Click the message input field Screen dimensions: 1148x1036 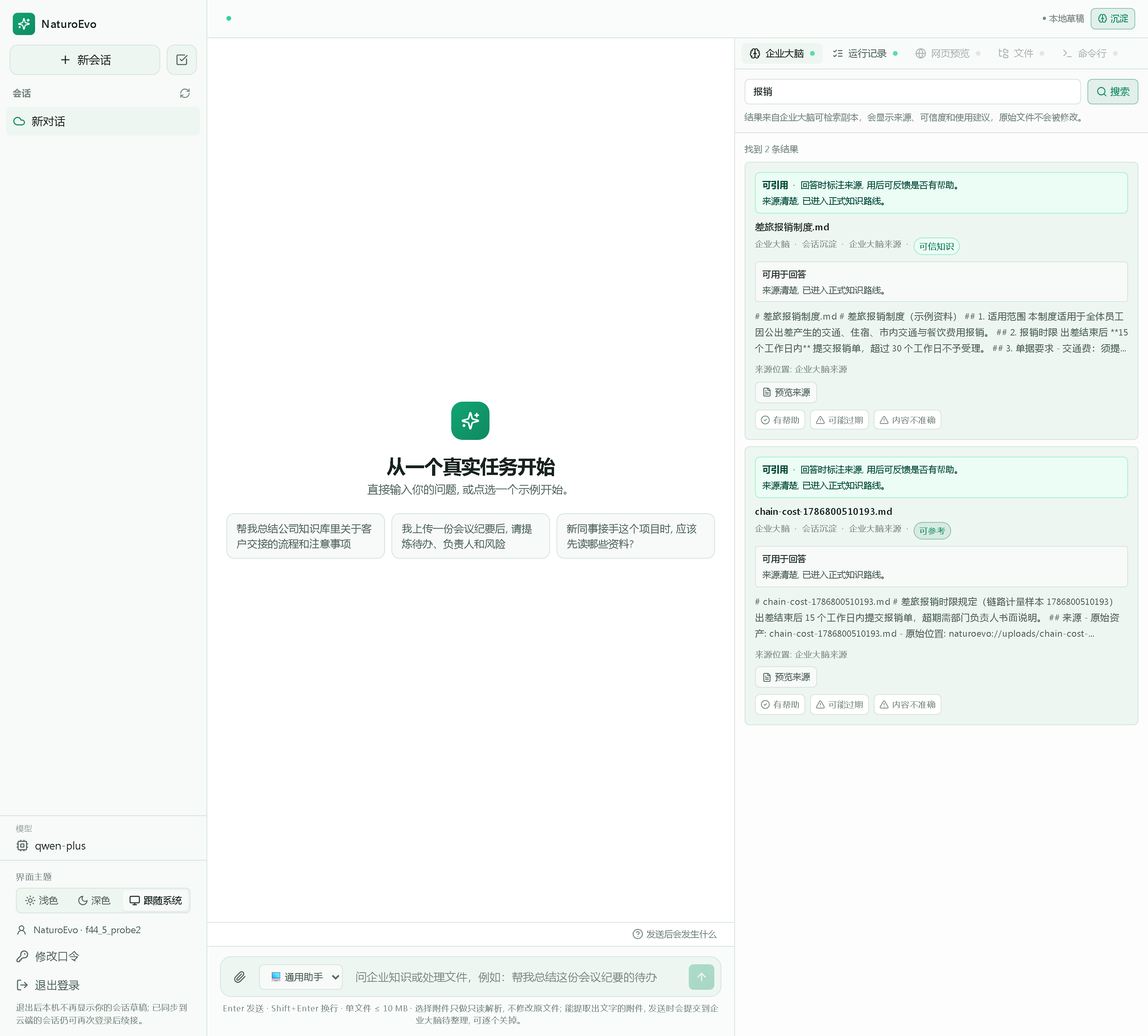tap(516, 977)
